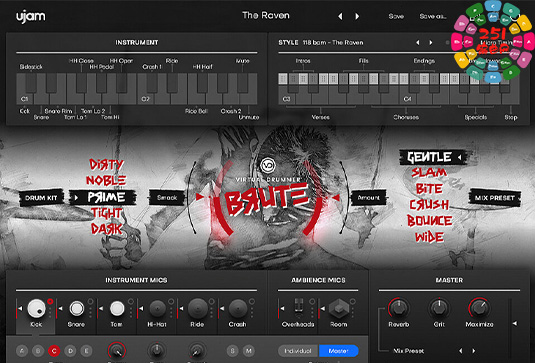
Task: Click the Amount label button
Action: tap(368, 198)
